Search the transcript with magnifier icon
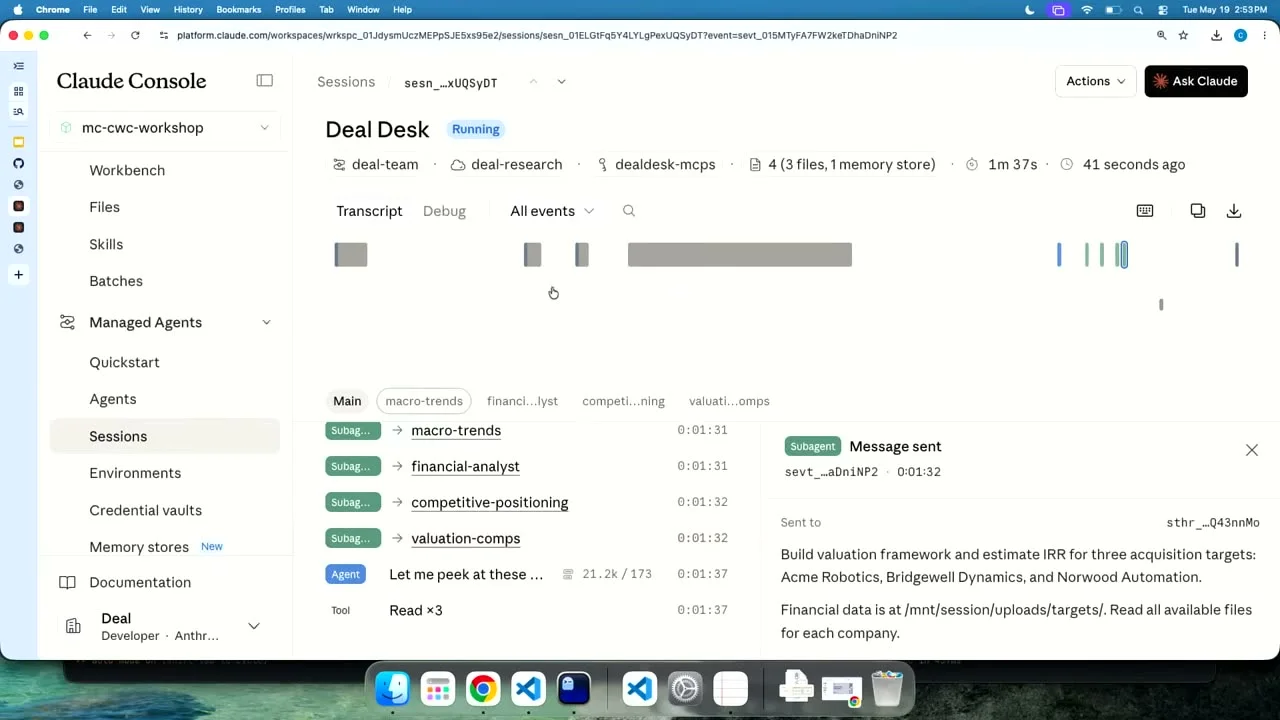The image size is (1280, 720). pos(629,211)
